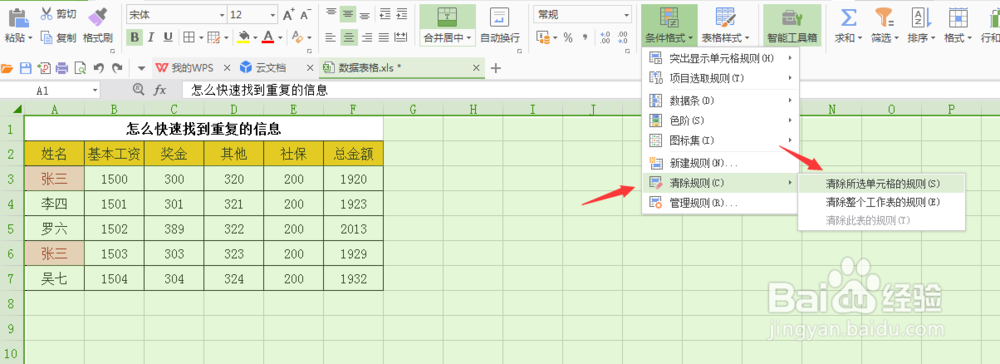The width and height of the screenshot is (1000, 364).
Task: Open print preview icon
Action: [80, 68]
